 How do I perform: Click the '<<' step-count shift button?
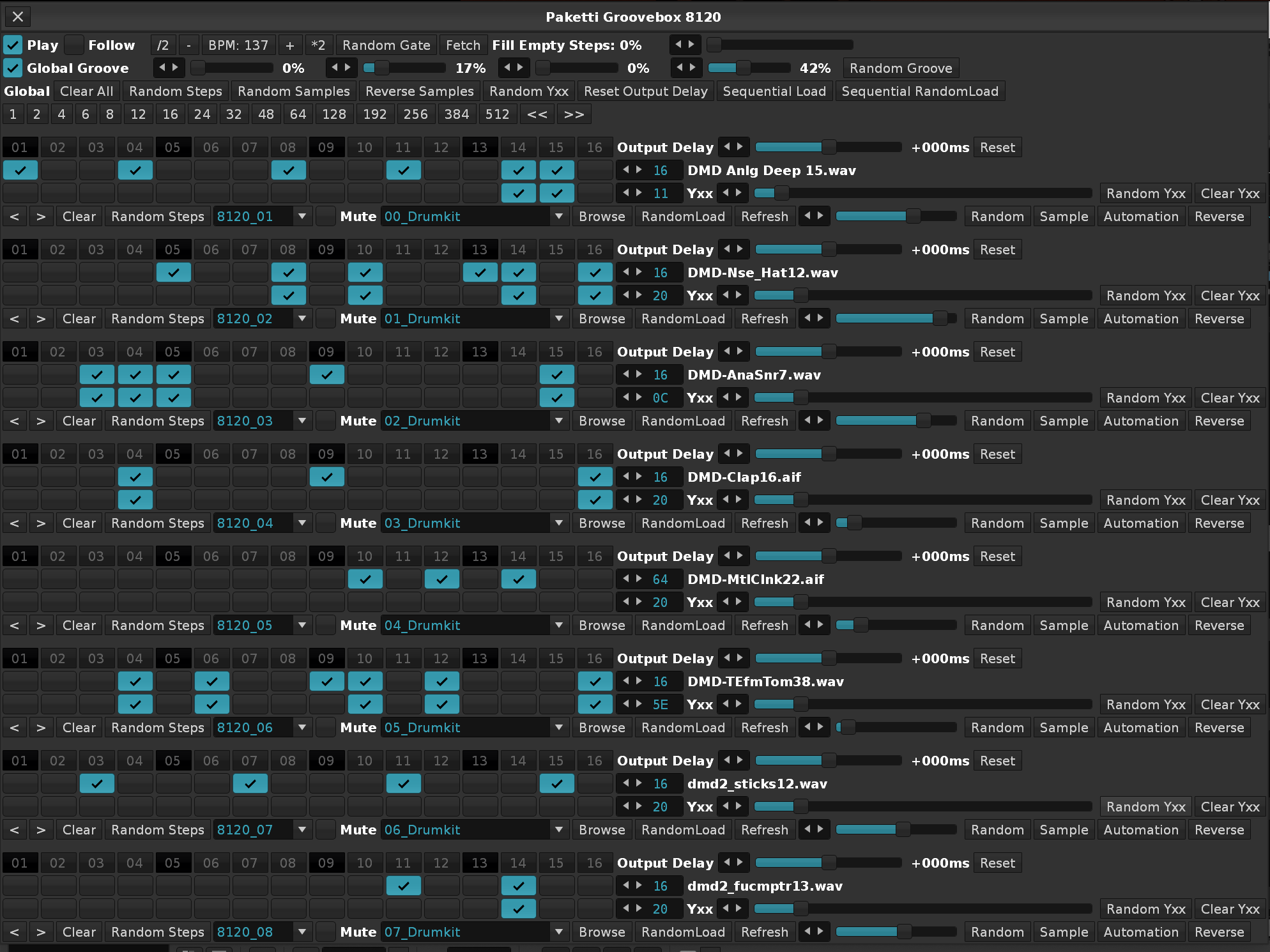pyautogui.click(x=537, y=114)
